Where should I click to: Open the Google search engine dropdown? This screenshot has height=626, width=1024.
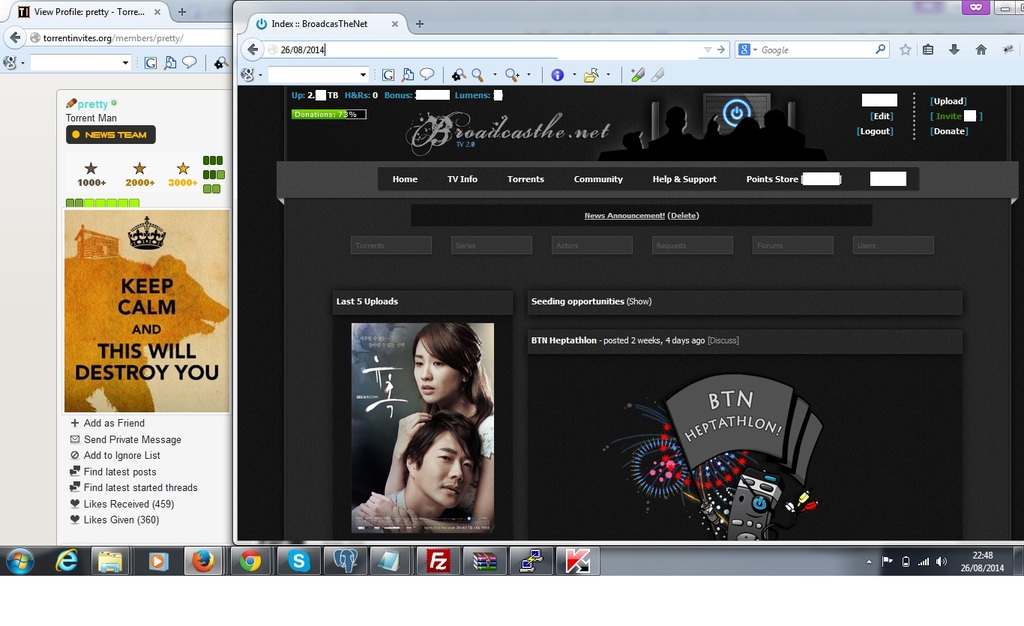click(x=747, y=50)
